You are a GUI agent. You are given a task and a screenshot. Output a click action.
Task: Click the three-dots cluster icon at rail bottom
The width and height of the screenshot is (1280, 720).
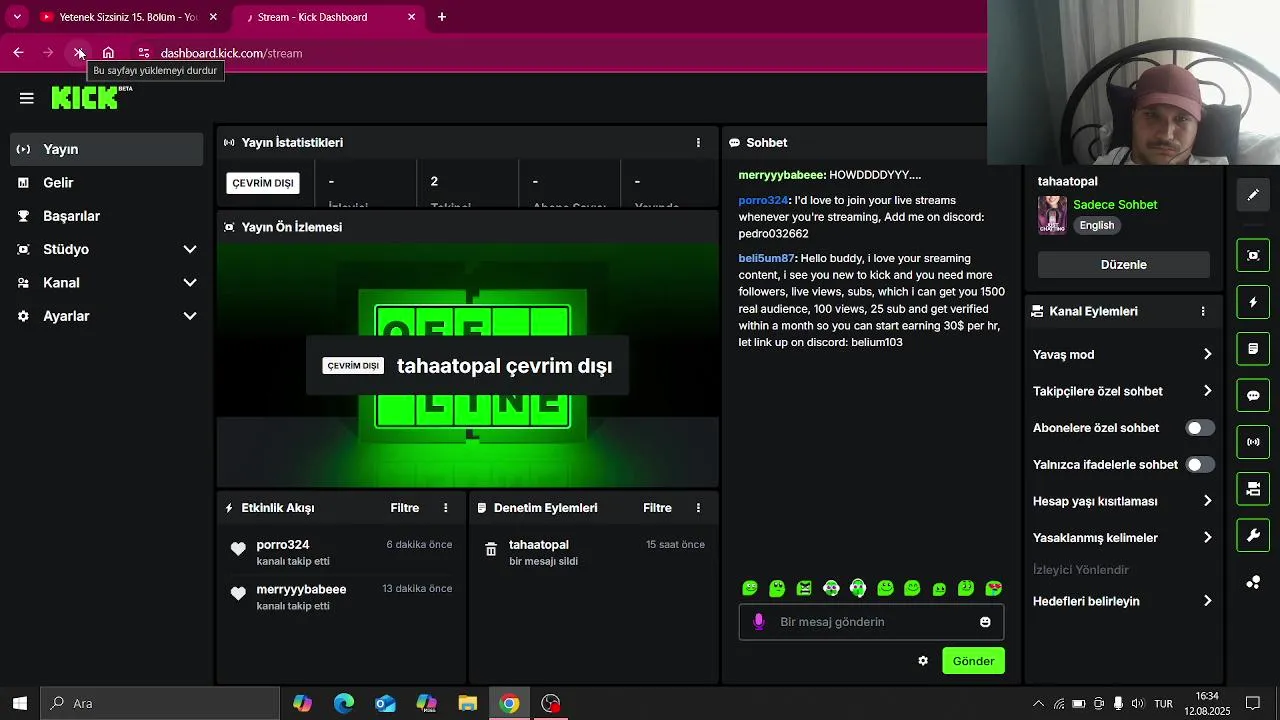[x=1253, y=582]
